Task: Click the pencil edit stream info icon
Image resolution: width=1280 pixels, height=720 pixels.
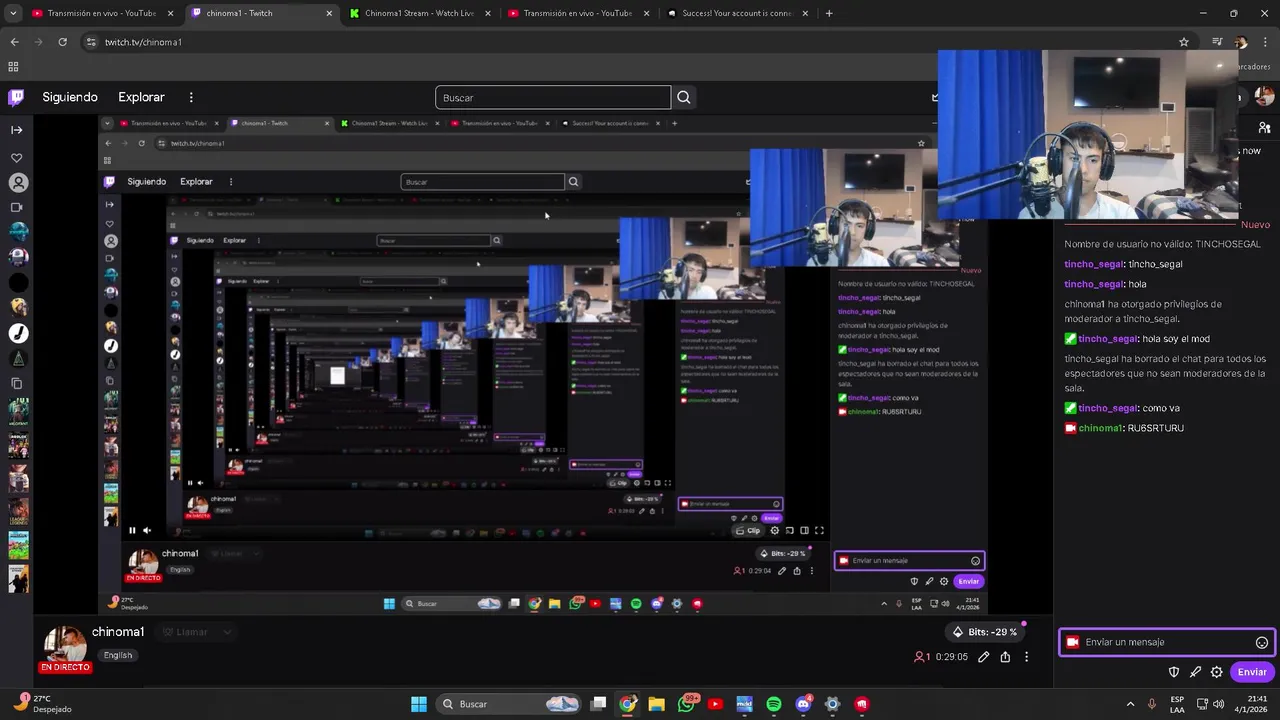Action: [x=984, y=657]
